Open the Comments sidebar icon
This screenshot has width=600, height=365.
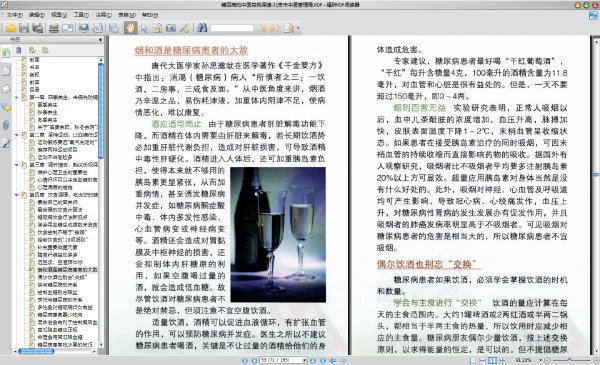point(6,108)
